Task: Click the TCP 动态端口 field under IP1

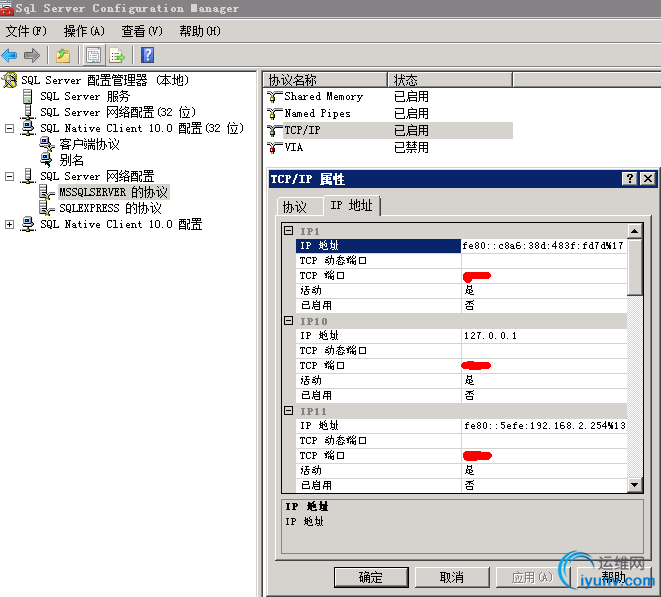Action: [544, 261]
